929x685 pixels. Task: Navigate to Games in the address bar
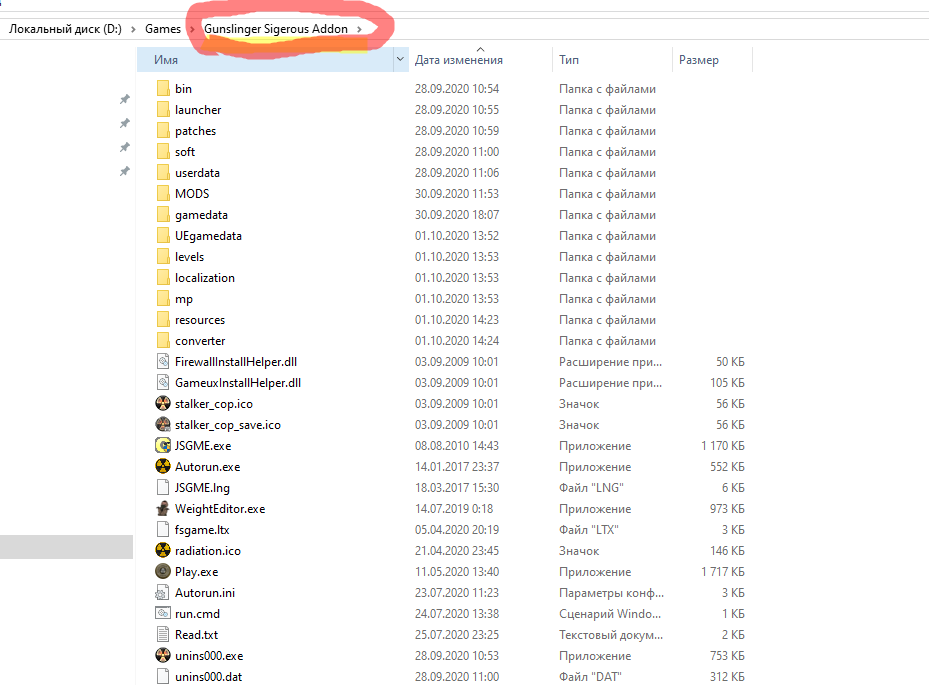click(163, 29)
